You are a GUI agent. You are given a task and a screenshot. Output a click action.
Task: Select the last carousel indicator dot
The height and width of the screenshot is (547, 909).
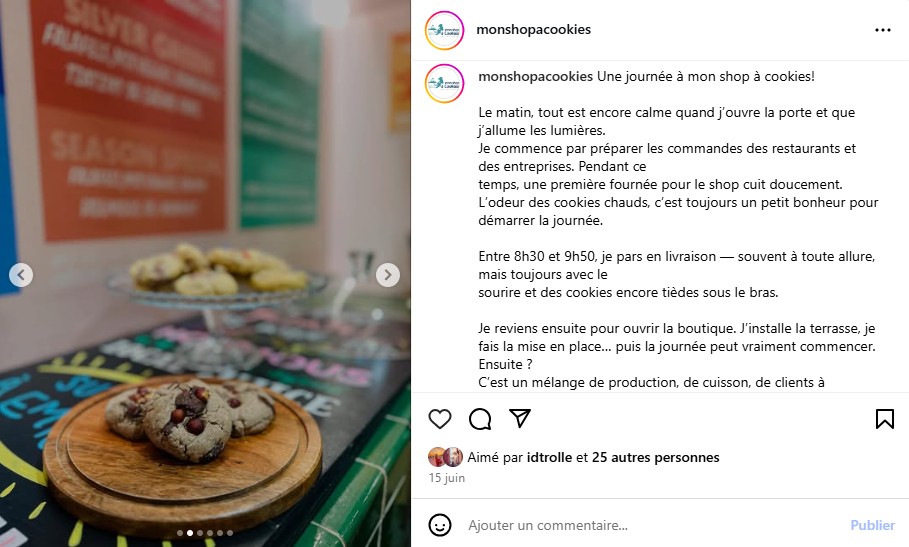click(x=230, y=533)
